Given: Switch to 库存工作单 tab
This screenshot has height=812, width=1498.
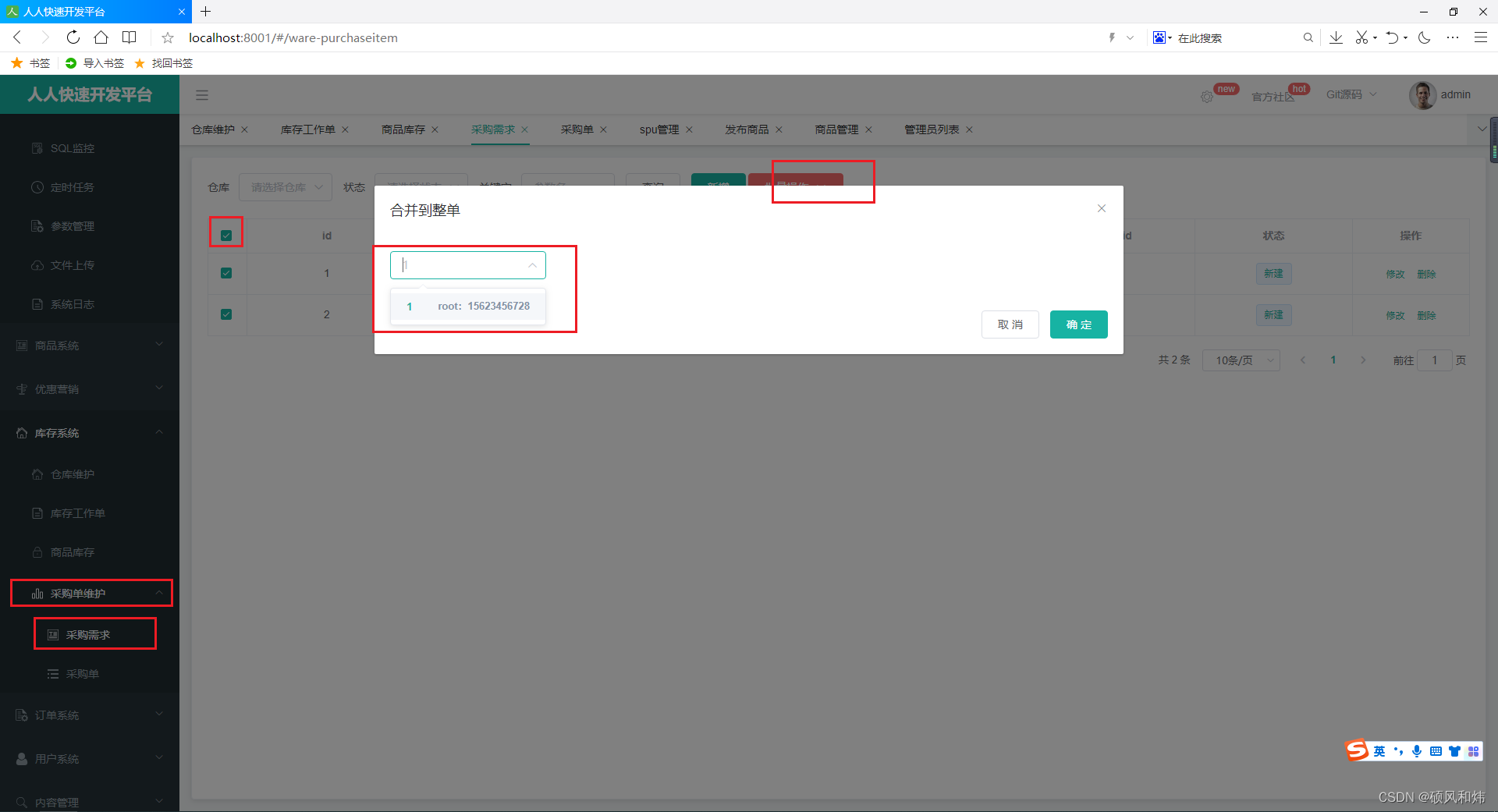Looking at the screenshot, I should point(308,129).
